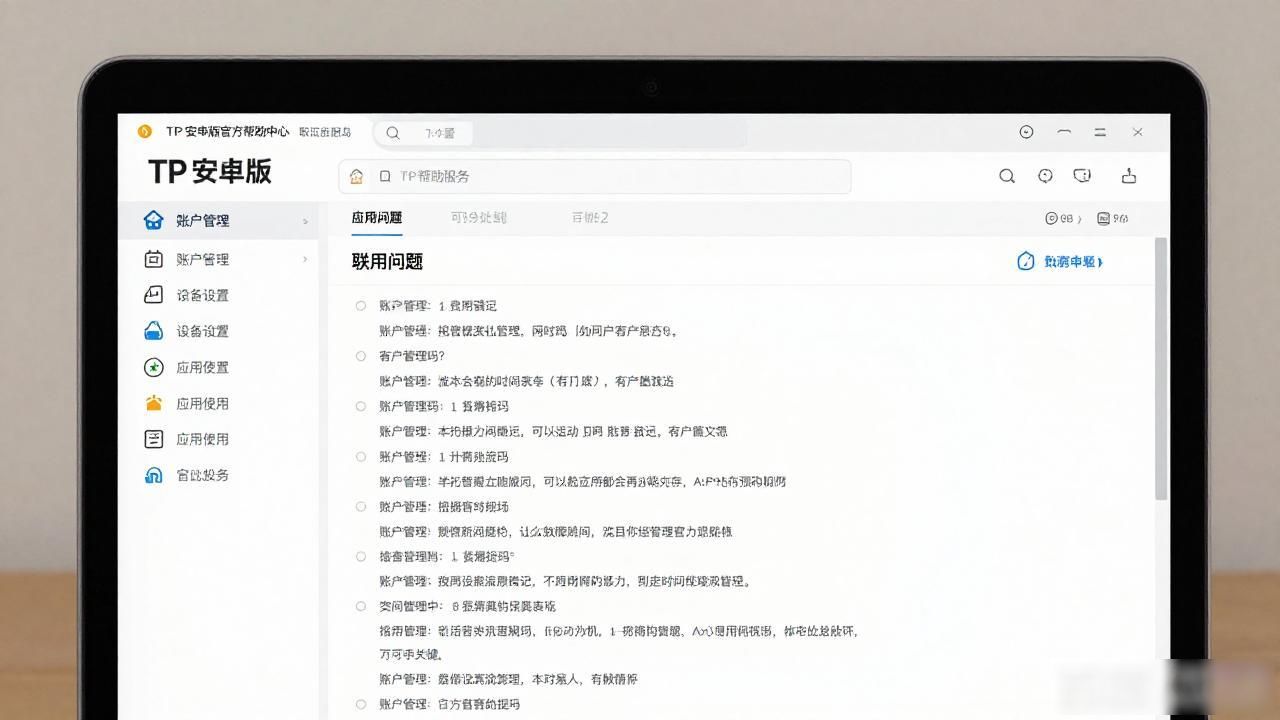Click the vertical scrollbar on the right edge
The height and width of the screenshot is (720, 1280).
1161,368
